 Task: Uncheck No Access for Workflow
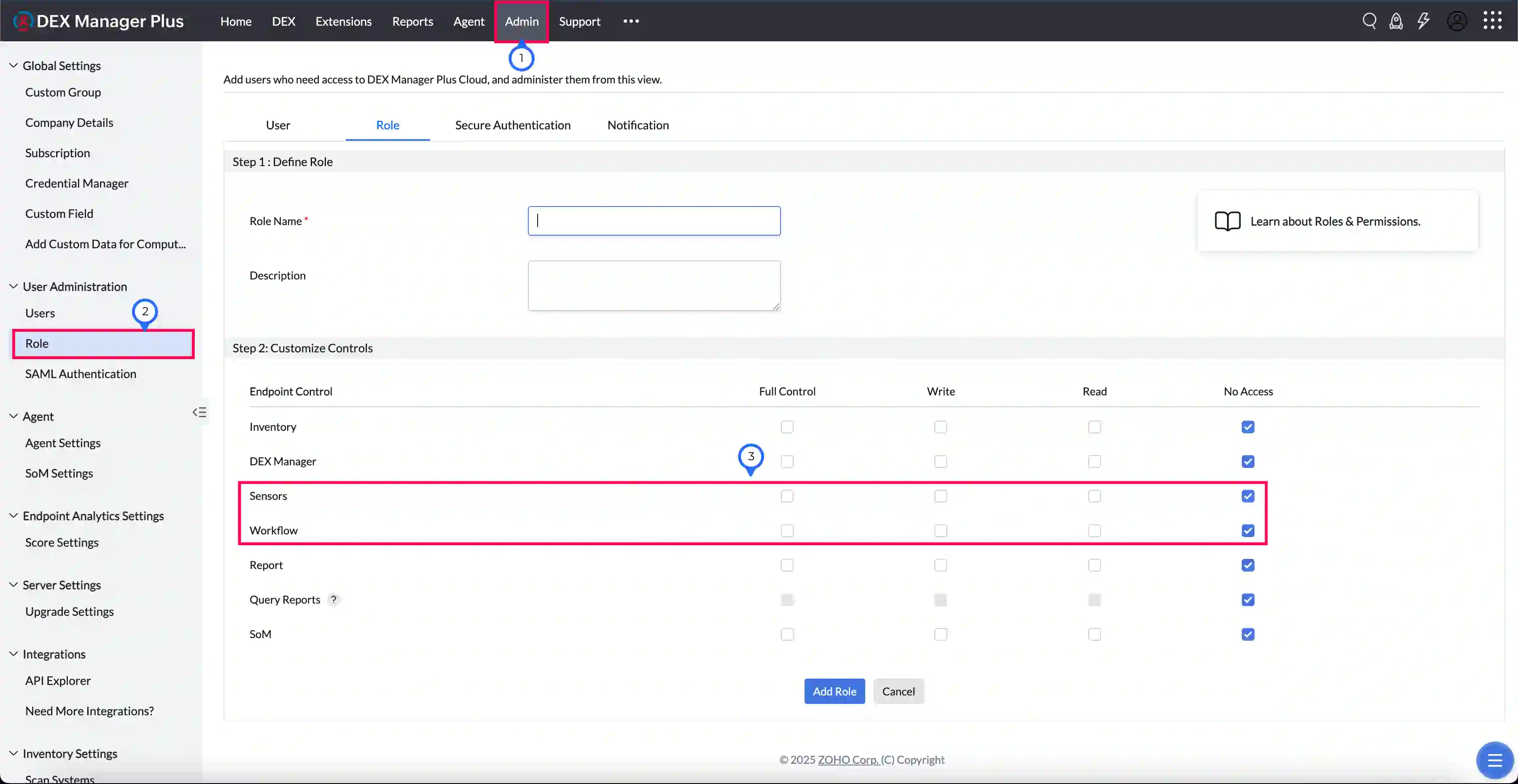(1248, 531)
